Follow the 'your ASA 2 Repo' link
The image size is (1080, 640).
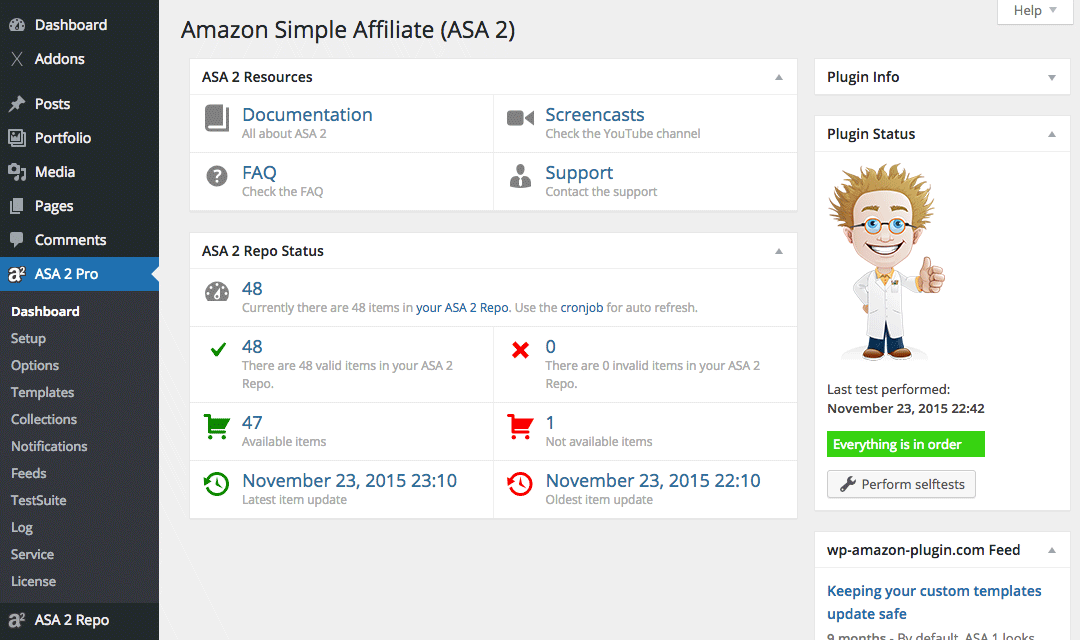pyautogui.click(x=462, y=308)
